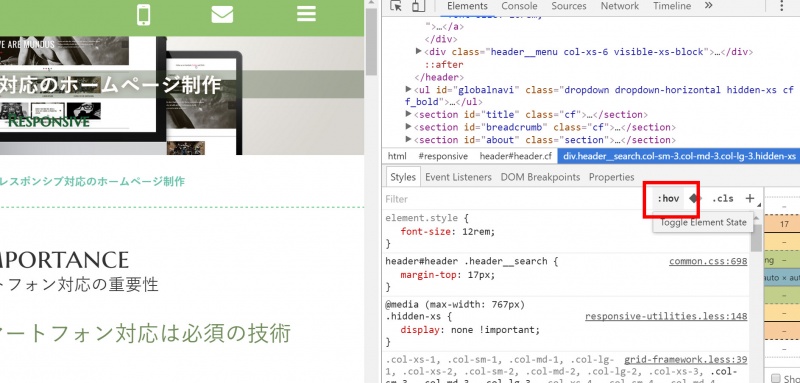The width and height of the screenshot is (800, 383).
Task: Open the hamburger menu in green header
Action: pos(306,14)
